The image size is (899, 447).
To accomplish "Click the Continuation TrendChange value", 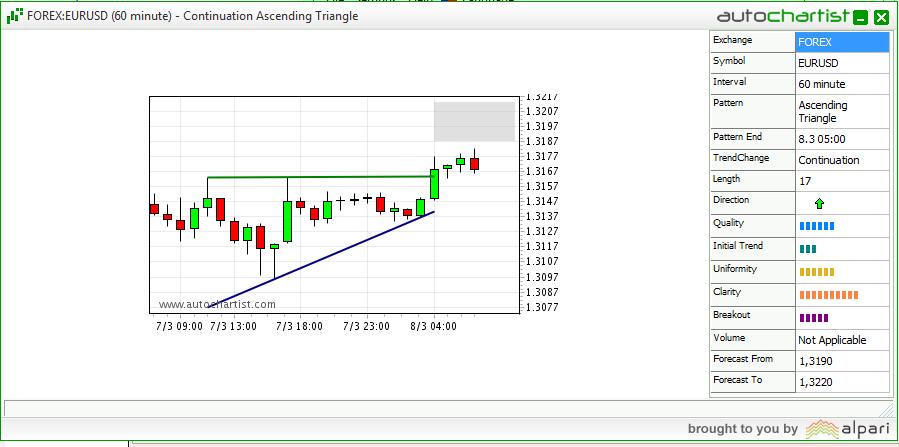I will (828, 160).
